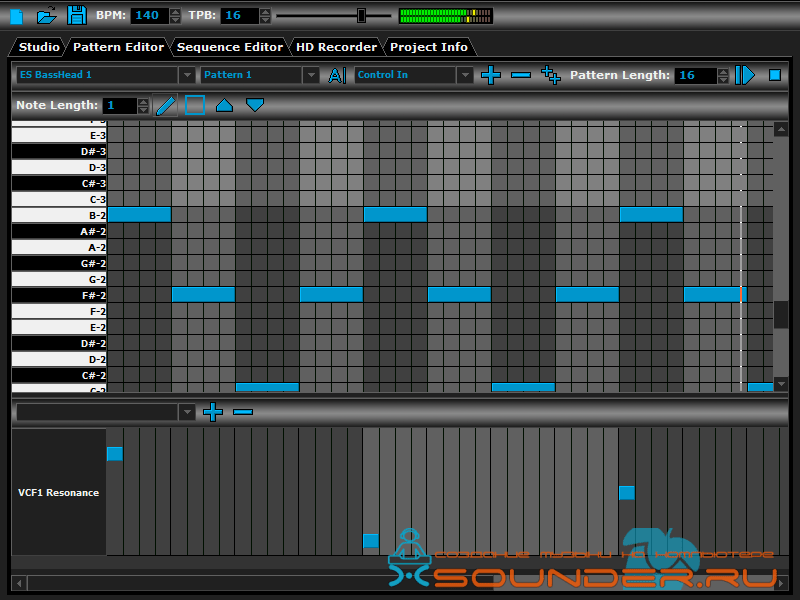Select the last B-2 note block

(x=651, y=215)
